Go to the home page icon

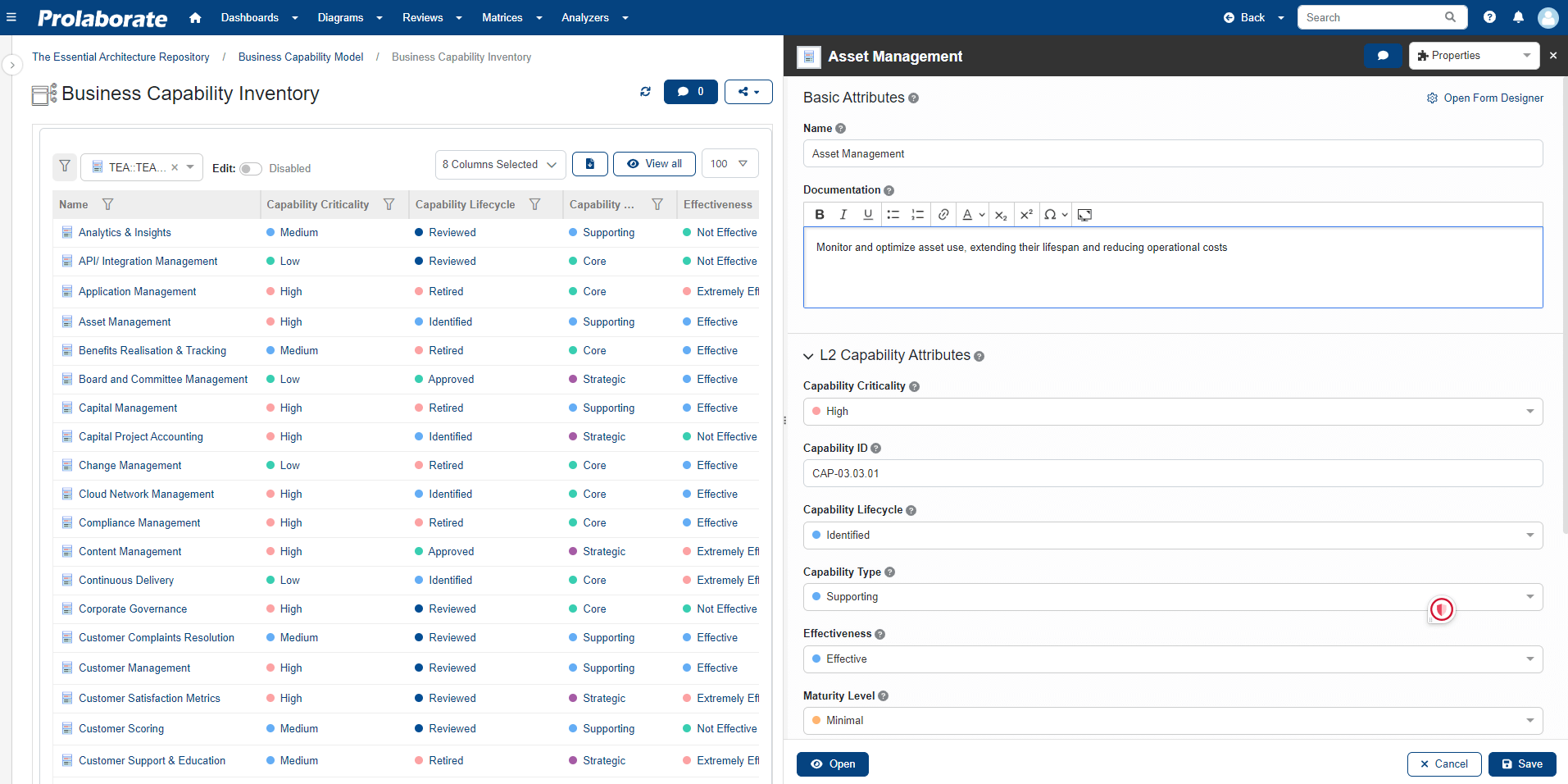195,17
